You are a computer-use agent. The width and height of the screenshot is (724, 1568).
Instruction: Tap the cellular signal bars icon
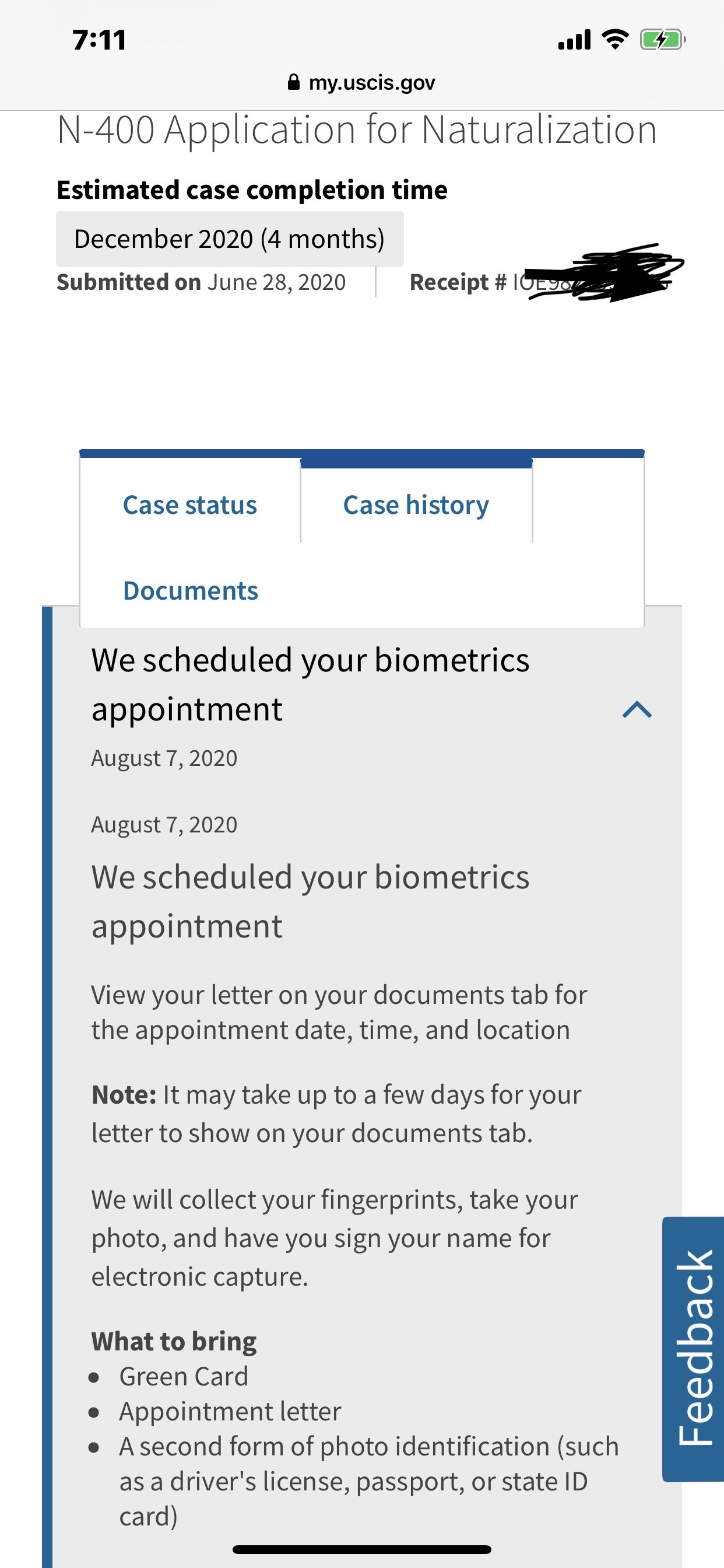(x=574, y=40)
